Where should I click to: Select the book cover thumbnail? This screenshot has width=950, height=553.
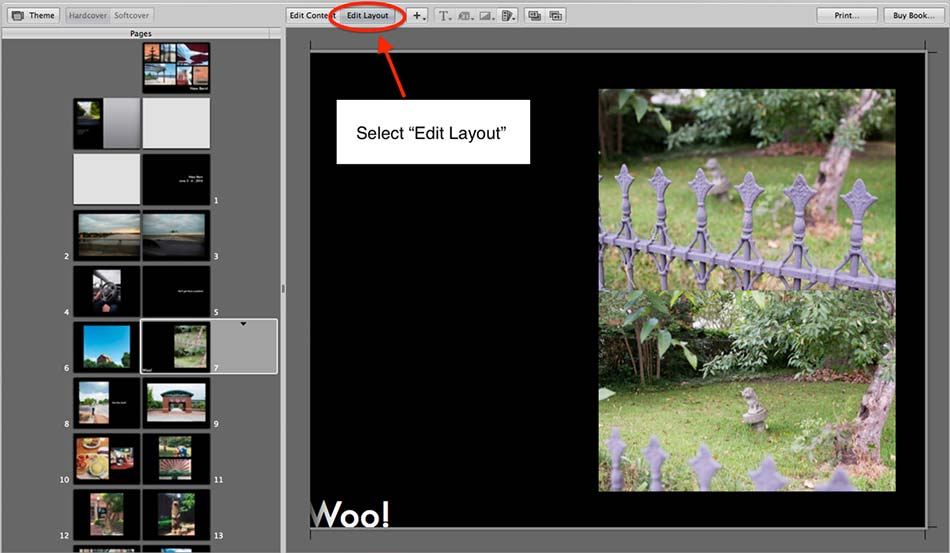176,67
